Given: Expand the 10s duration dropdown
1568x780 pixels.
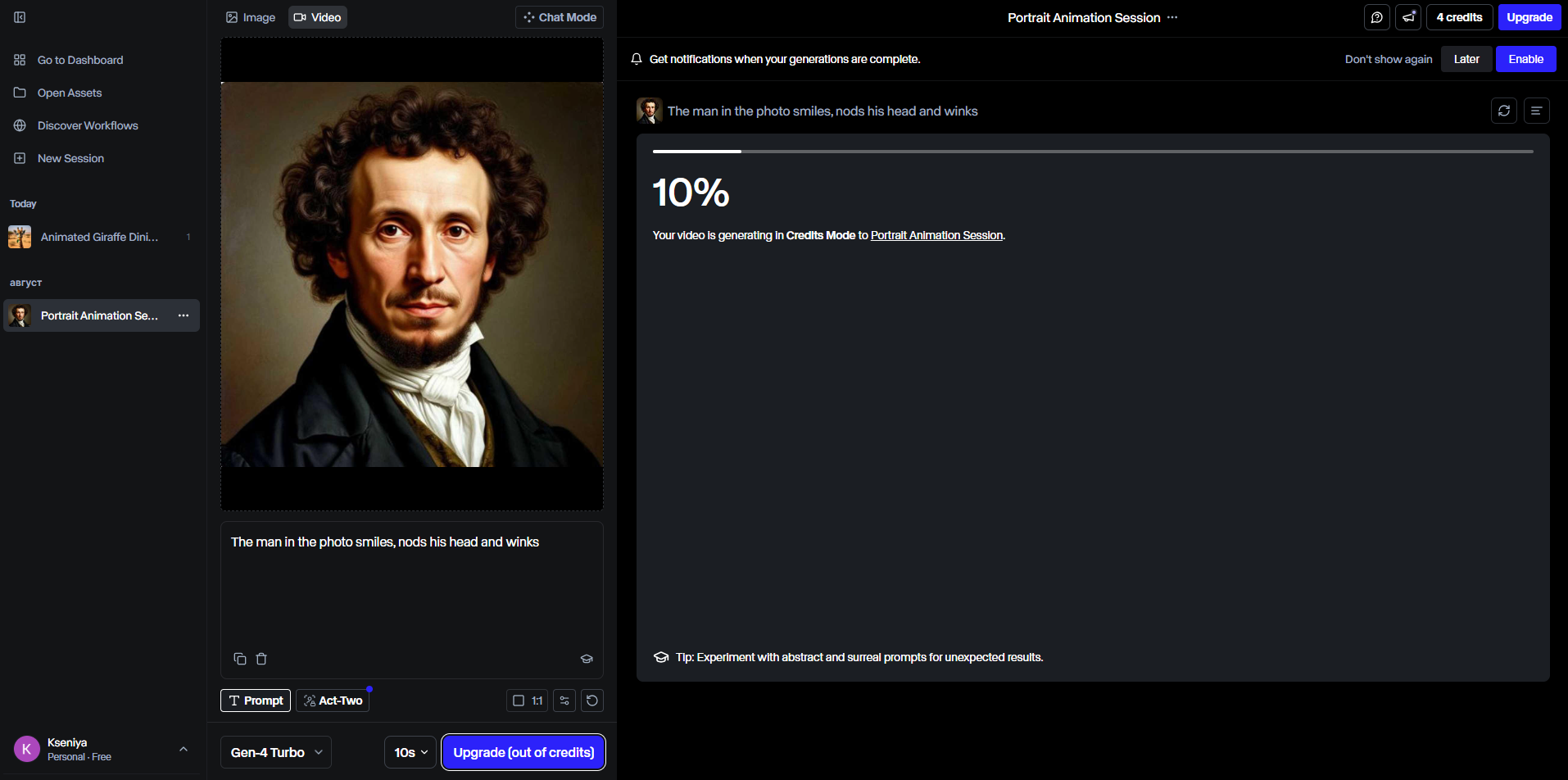Looking at the screenshot, I should [410, 752].
